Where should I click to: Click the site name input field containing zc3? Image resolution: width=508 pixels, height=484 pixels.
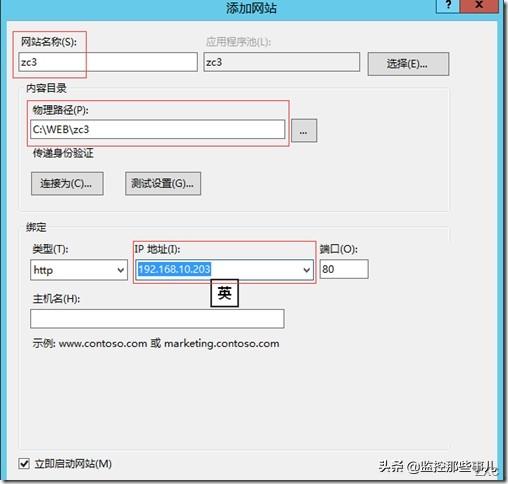[x=108, y=62]
